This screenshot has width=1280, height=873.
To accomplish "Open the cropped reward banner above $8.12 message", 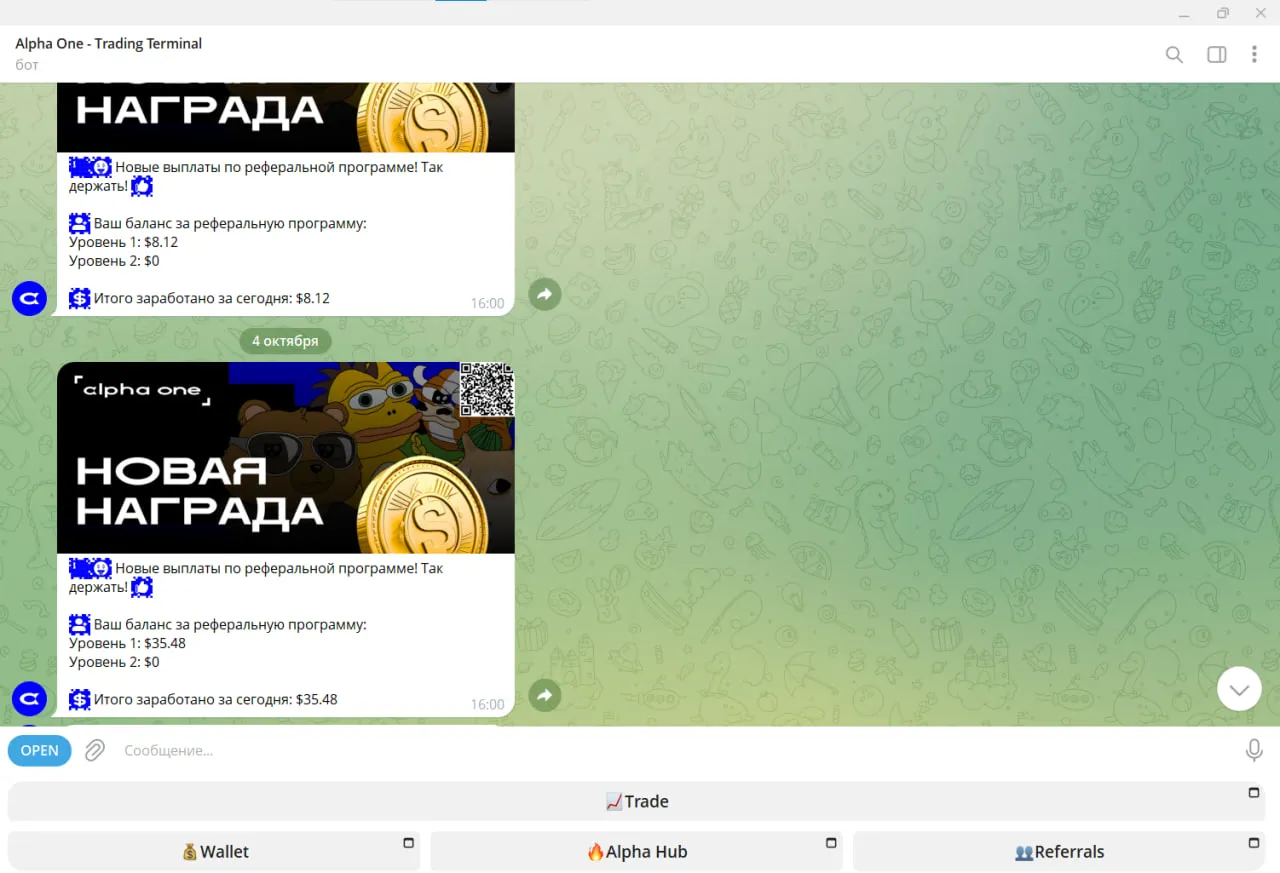I will (x=286, y=118).
